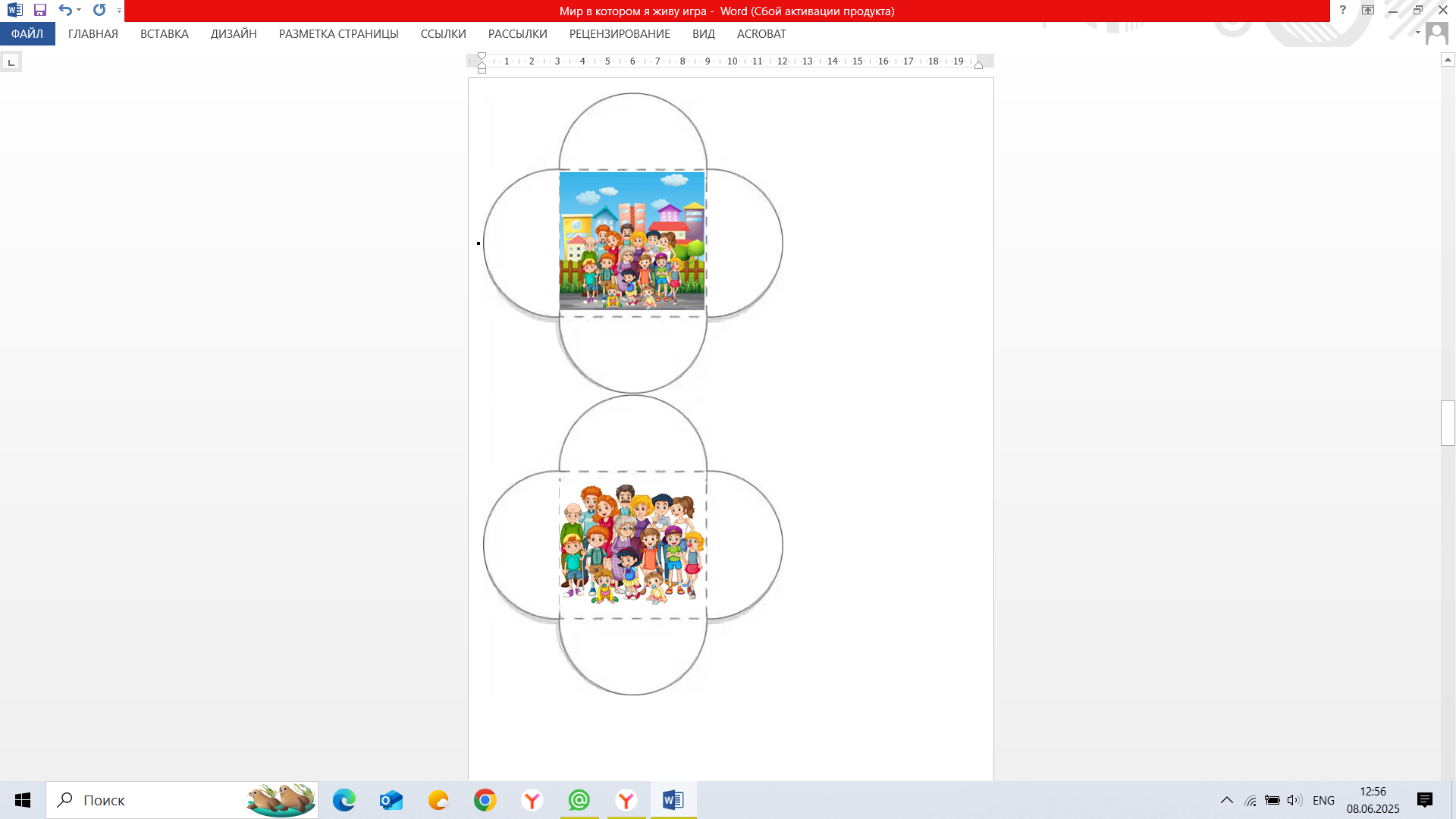Switch input language ENG indicator
Viewport: 1456px width, 819px height.
pyautogui.click(x=1323, y=800)
